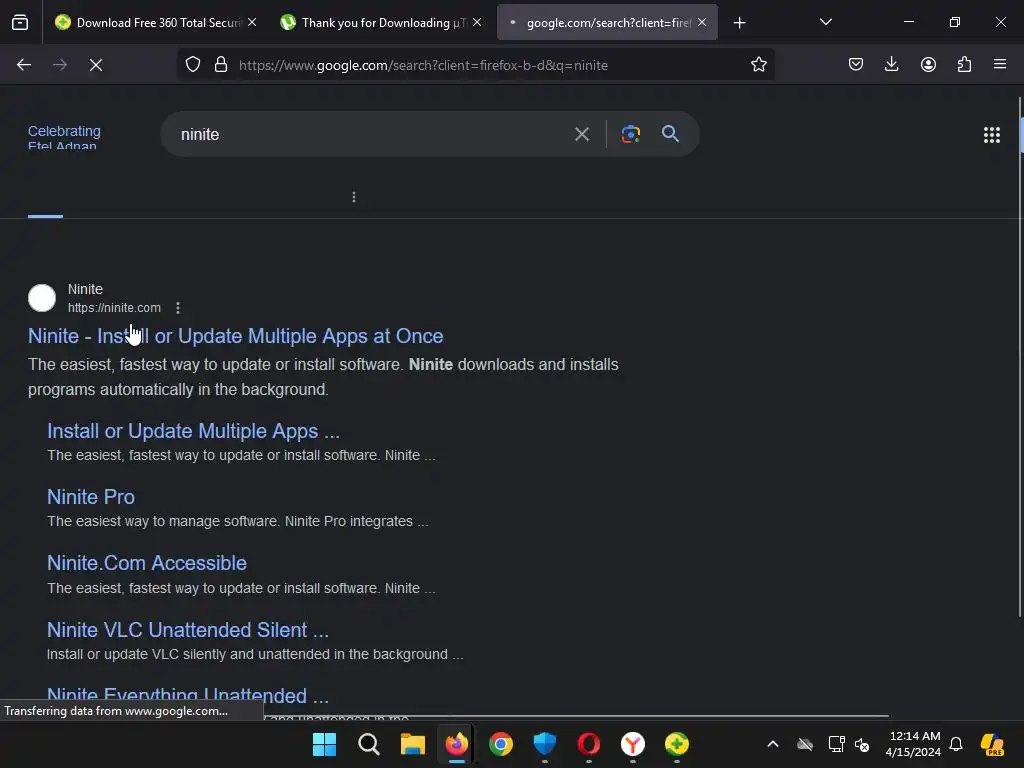Open Windows Start menu
Screen dimensions: 1024x768
pyautogui.click(x=325, y=744)
